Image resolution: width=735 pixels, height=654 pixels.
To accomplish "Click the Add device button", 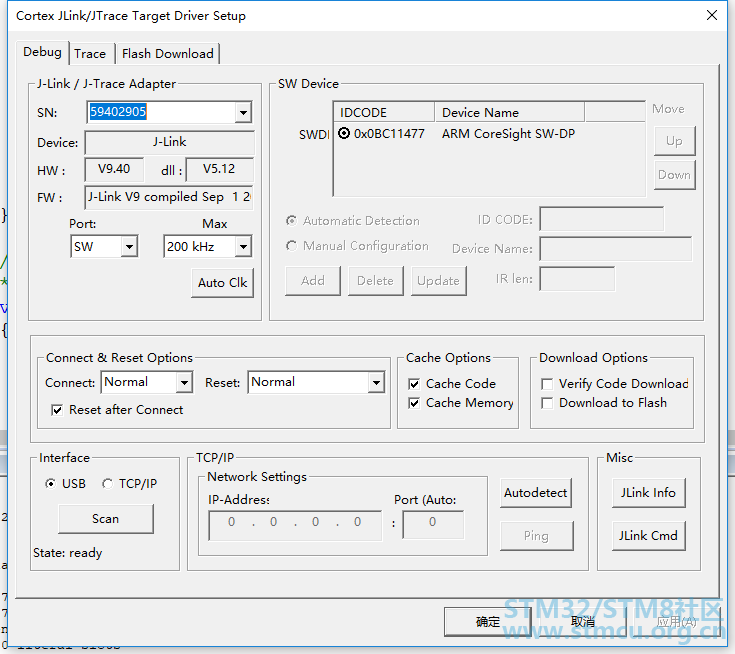I will 313,281.
